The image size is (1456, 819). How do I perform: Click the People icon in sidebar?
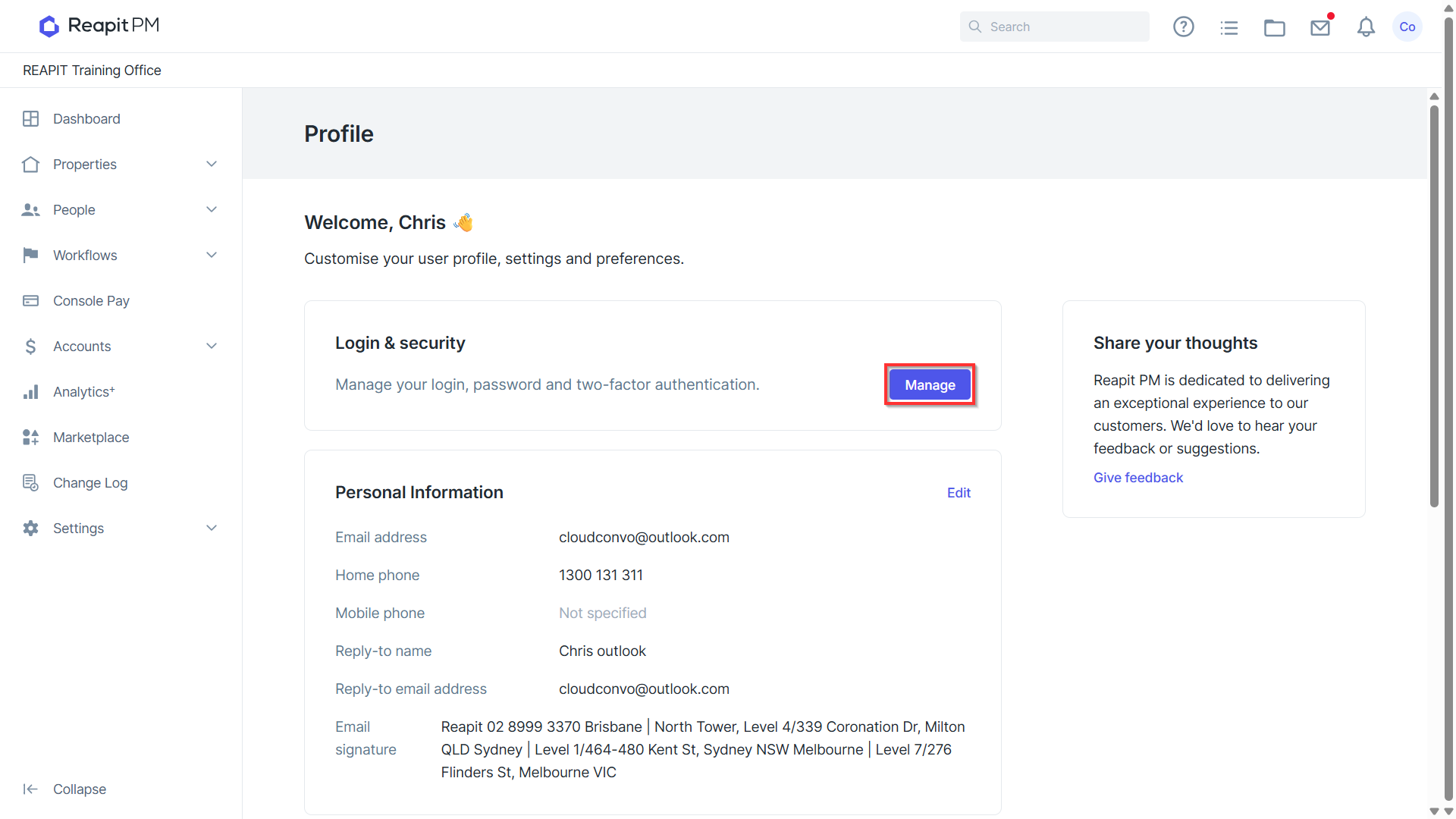30,210
